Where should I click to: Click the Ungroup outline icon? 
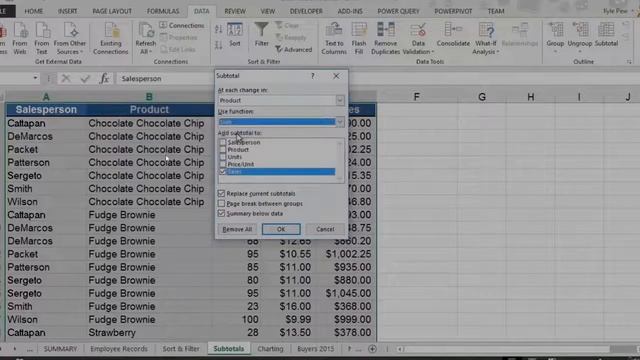pyautogui.click(x=580, y=35)
